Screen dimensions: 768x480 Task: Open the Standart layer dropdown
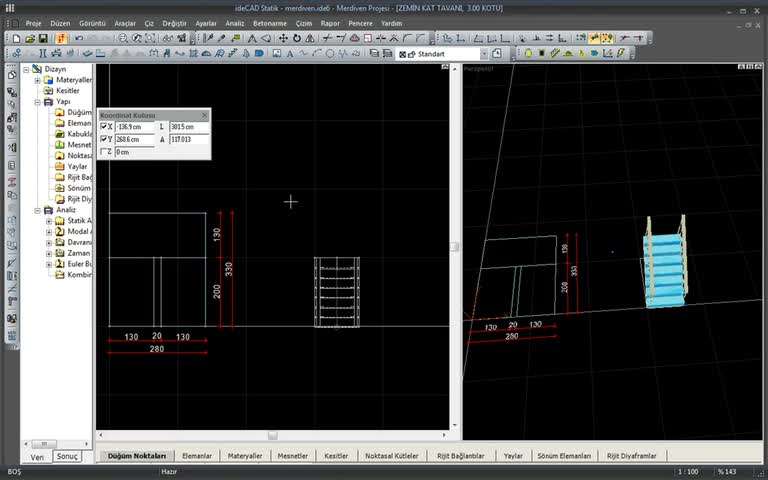click(x=484, y=54)
